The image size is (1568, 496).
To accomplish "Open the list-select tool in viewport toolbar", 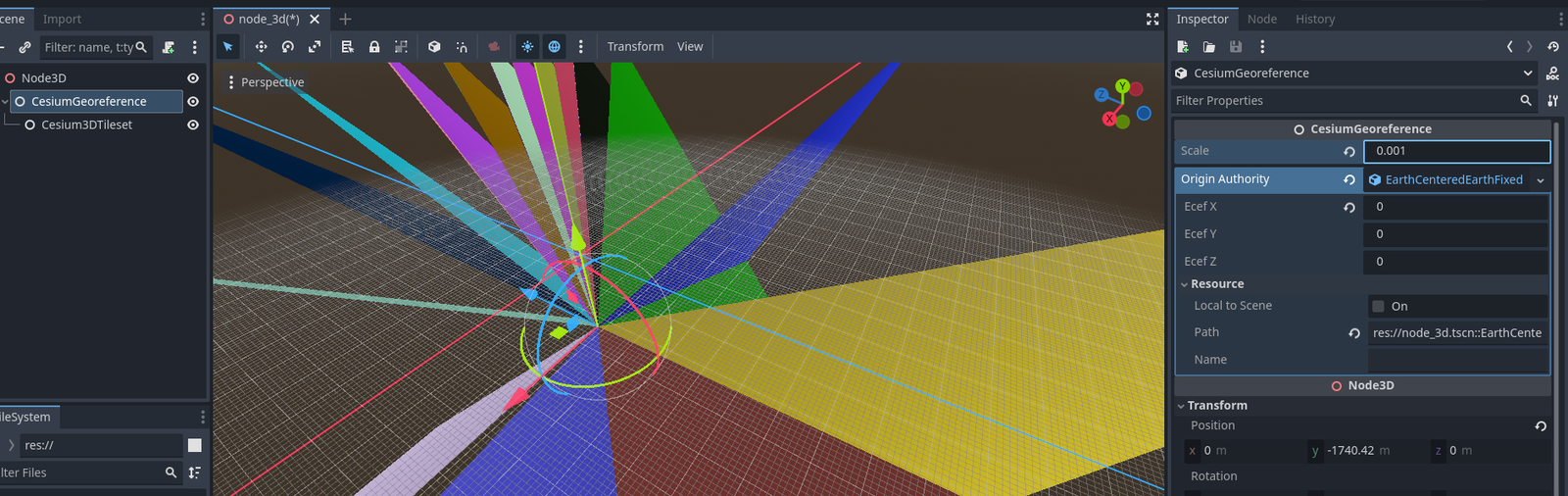I will tap(348, 46).
